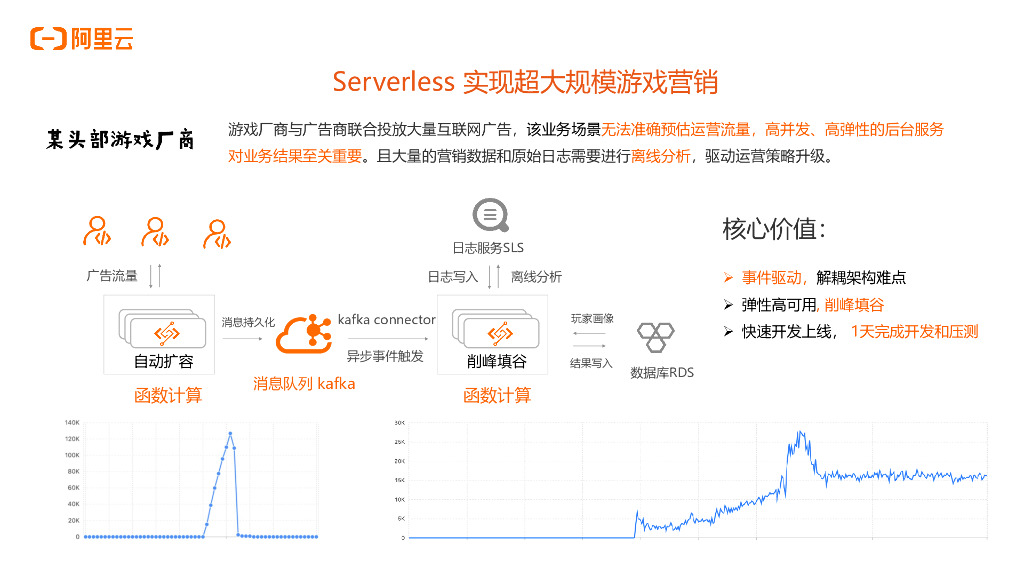The height and width of the screenshot is (576, 1024).
Task: Click the 日志写入 label
Action: point(453,277)
